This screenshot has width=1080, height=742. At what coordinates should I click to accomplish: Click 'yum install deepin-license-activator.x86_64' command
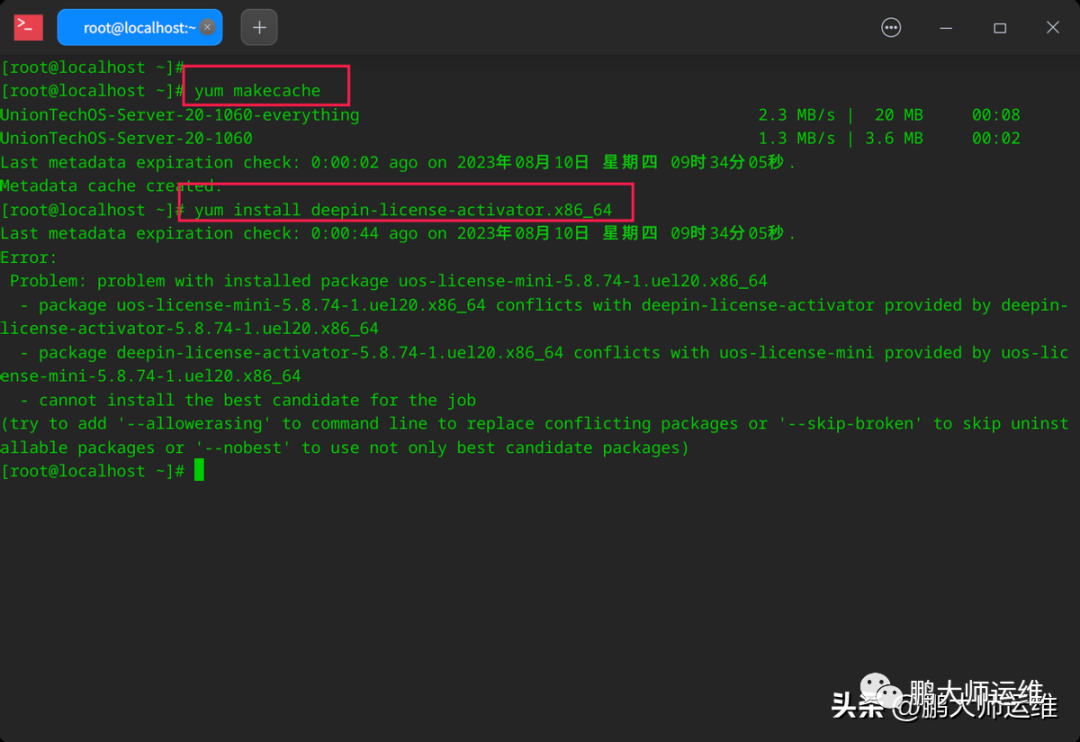pos(403,209)
